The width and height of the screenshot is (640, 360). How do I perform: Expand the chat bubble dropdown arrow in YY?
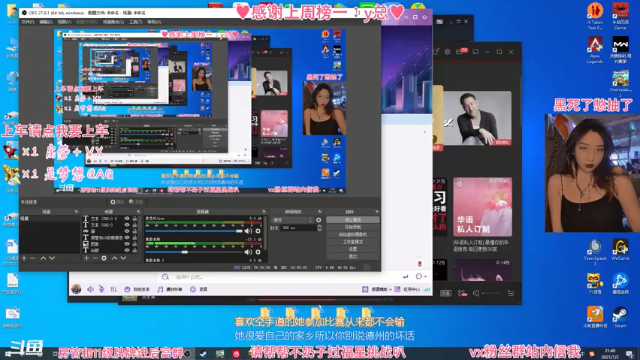coord(425,276)
